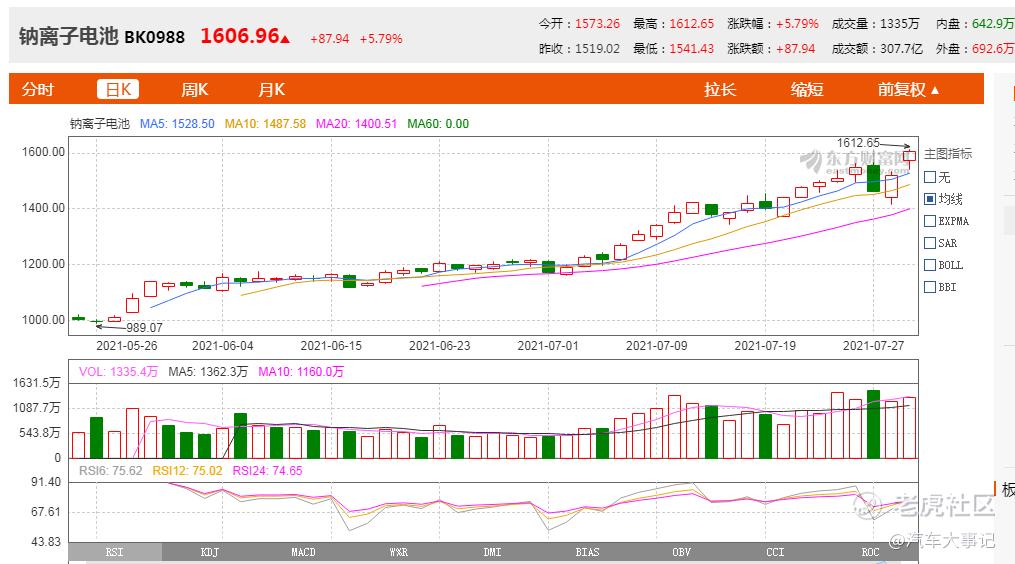This screenshot has height=564, width=1015.
Task: Toggle the 均线 moving average checkbox
Action: pos(930,199)
